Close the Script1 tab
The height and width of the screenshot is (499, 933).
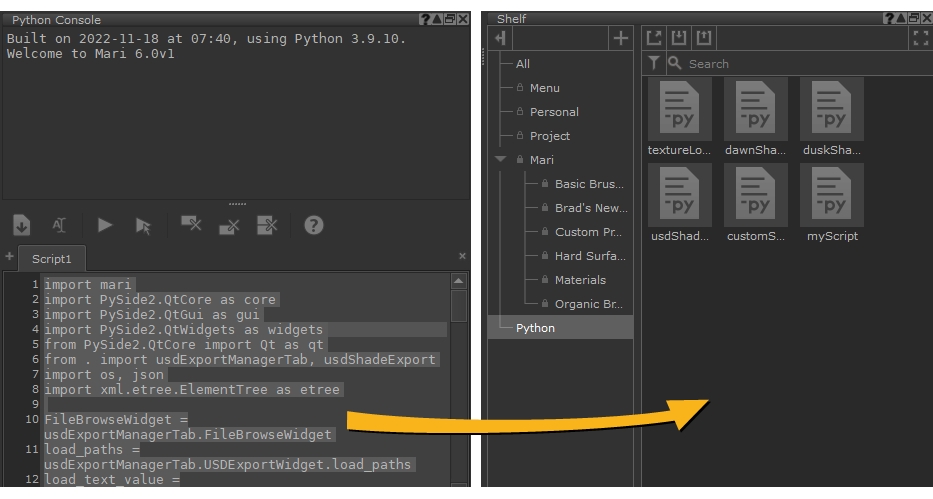coord(462,257)
